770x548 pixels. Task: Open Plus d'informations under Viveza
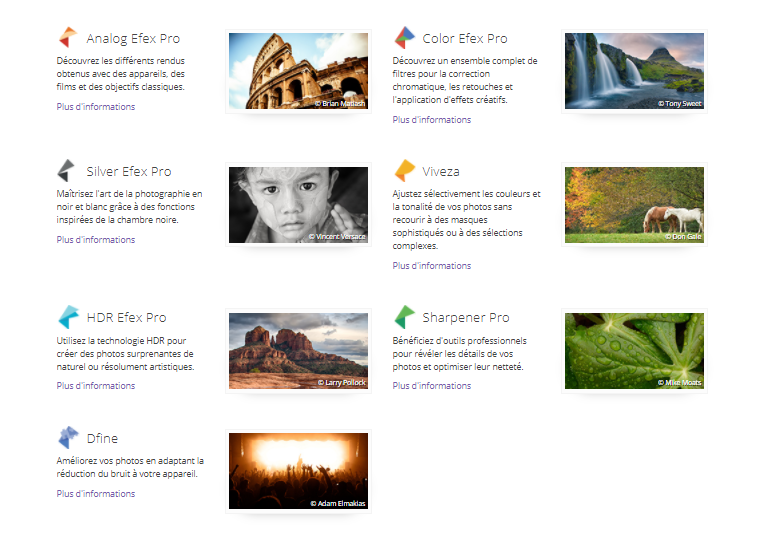(432, 266)
